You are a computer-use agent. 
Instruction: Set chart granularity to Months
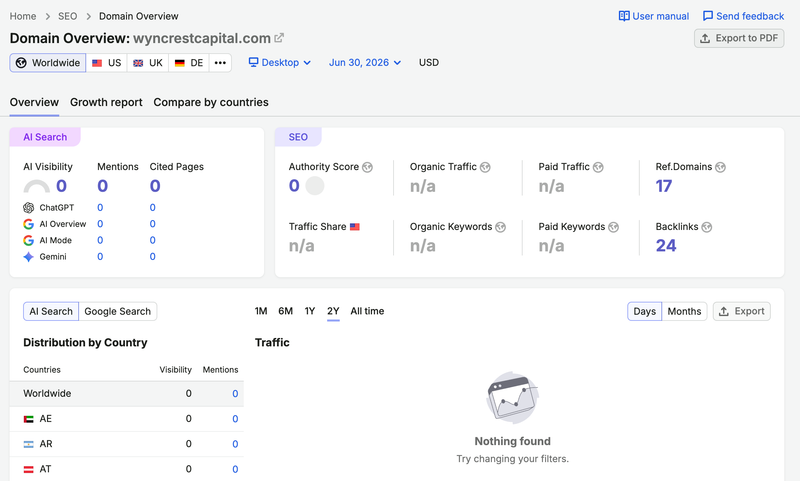pyautogui.click(x=684, y=311)
